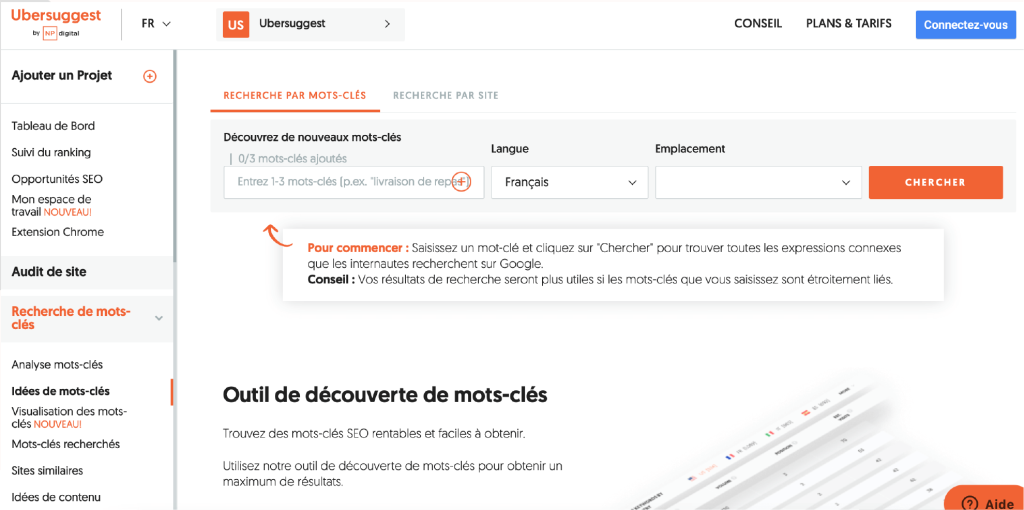Image resolution: width=1024 pixels, height=510 pixels.
Task: Click the sidebar vertical scrollbar
Action: tap(174, 157)
